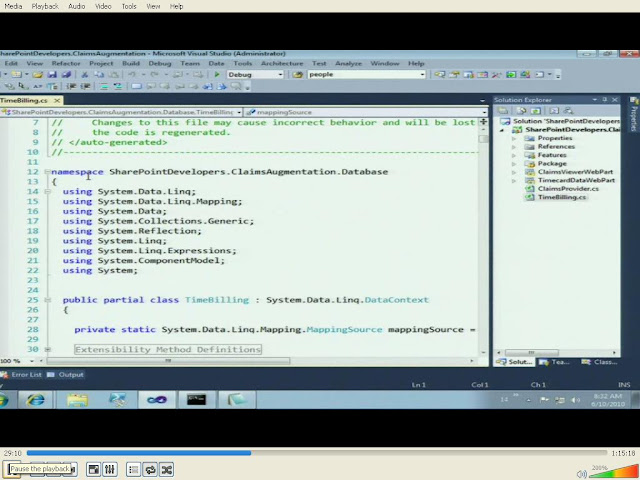Collapse the namespace code region

click(47, 172)
